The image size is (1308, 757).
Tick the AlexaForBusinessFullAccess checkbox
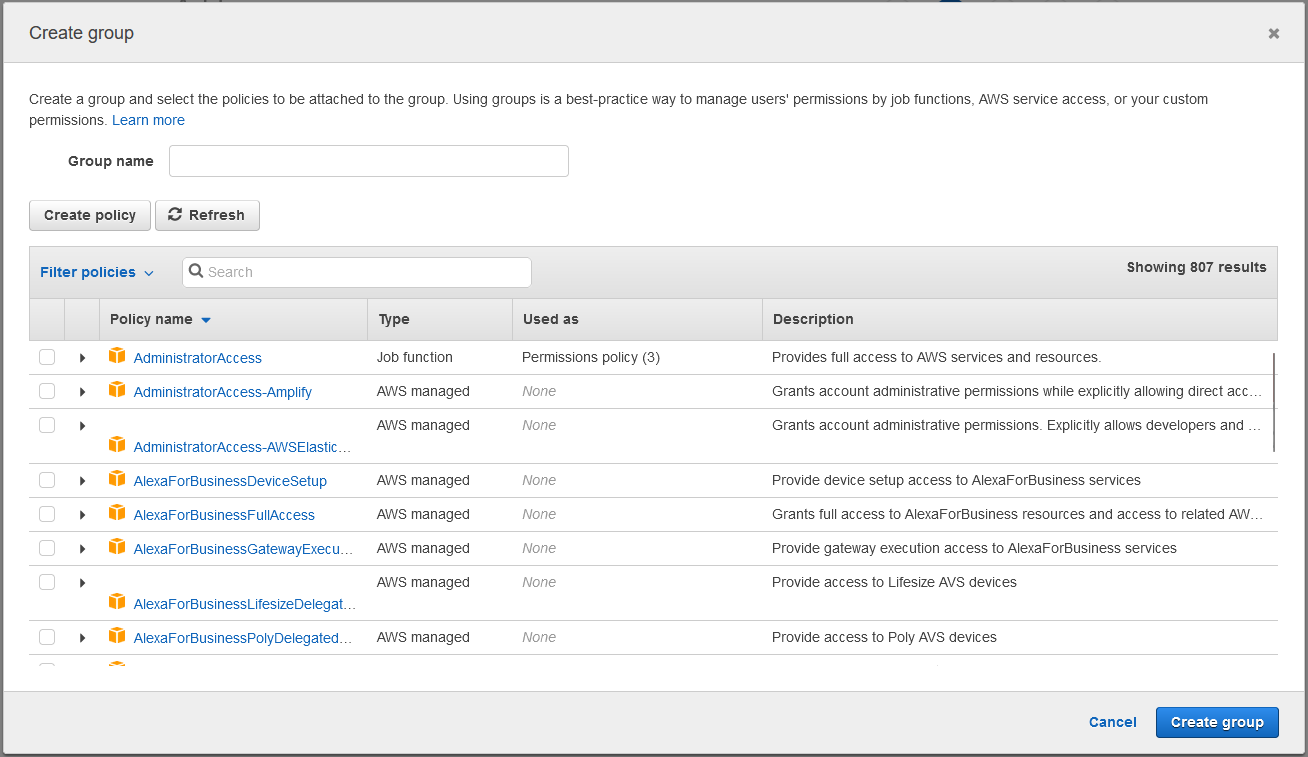[47, 514]
